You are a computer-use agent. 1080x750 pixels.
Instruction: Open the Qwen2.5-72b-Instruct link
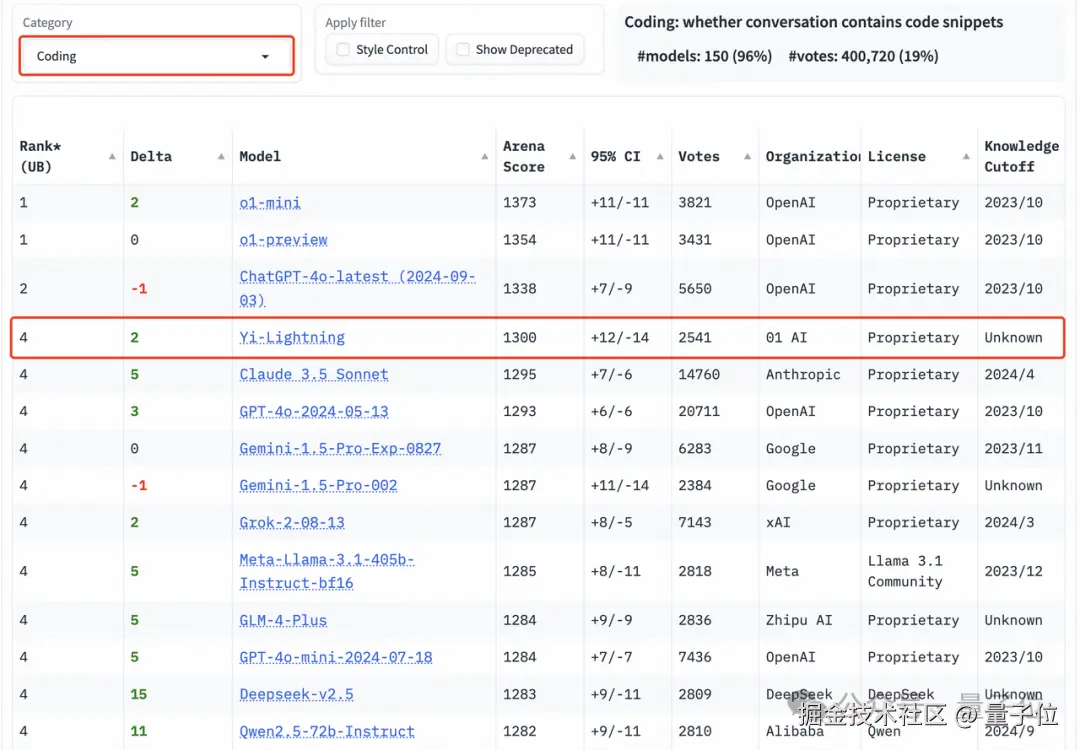coord(327,731)
